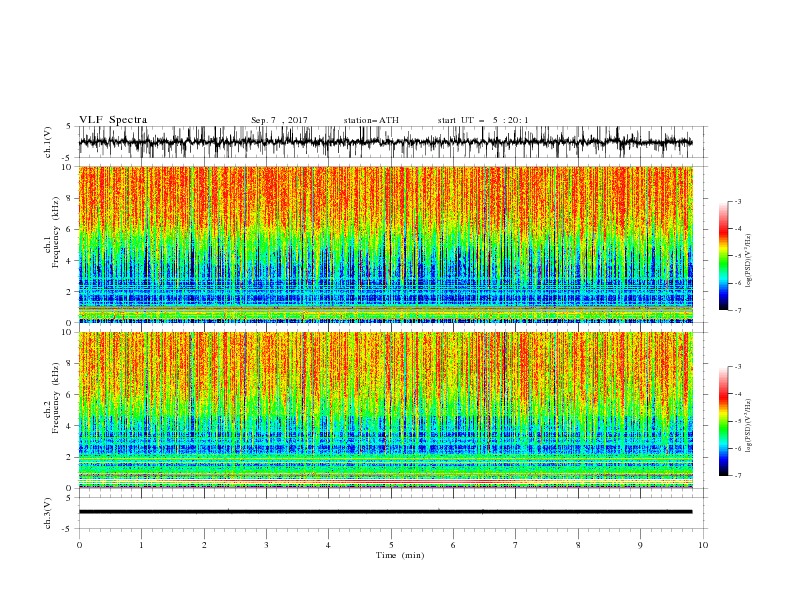The image size is (792, 612).
Task: Click the "VLF Spectra" title text
Action: 113,120
